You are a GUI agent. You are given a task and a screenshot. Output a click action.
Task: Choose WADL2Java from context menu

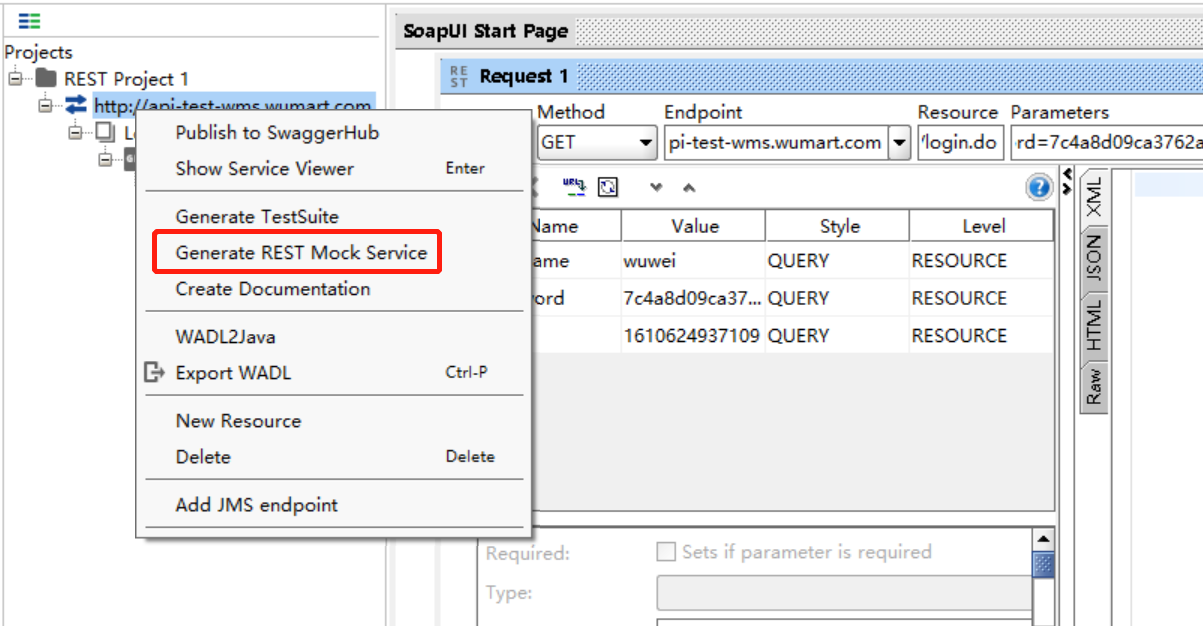coord(225,337)
